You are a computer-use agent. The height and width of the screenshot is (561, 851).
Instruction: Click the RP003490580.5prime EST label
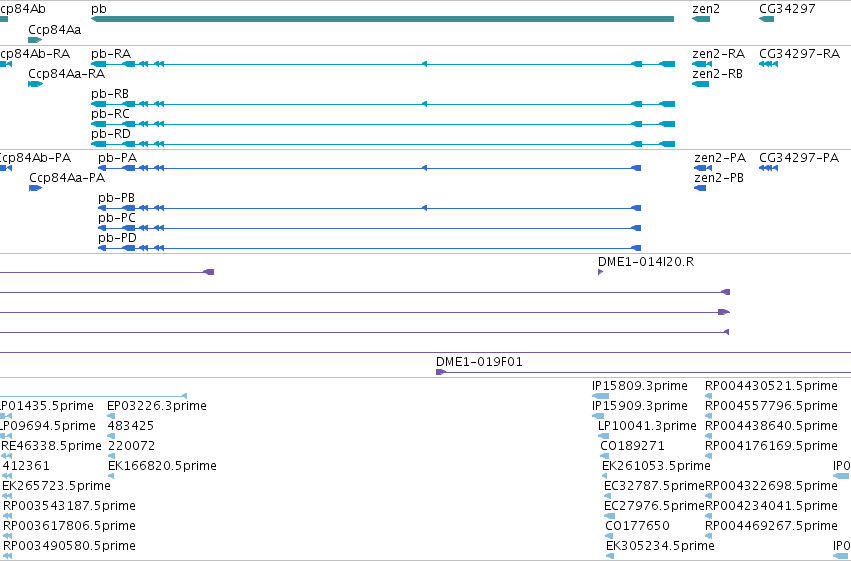pyautogui.click(x=69, y=546)
